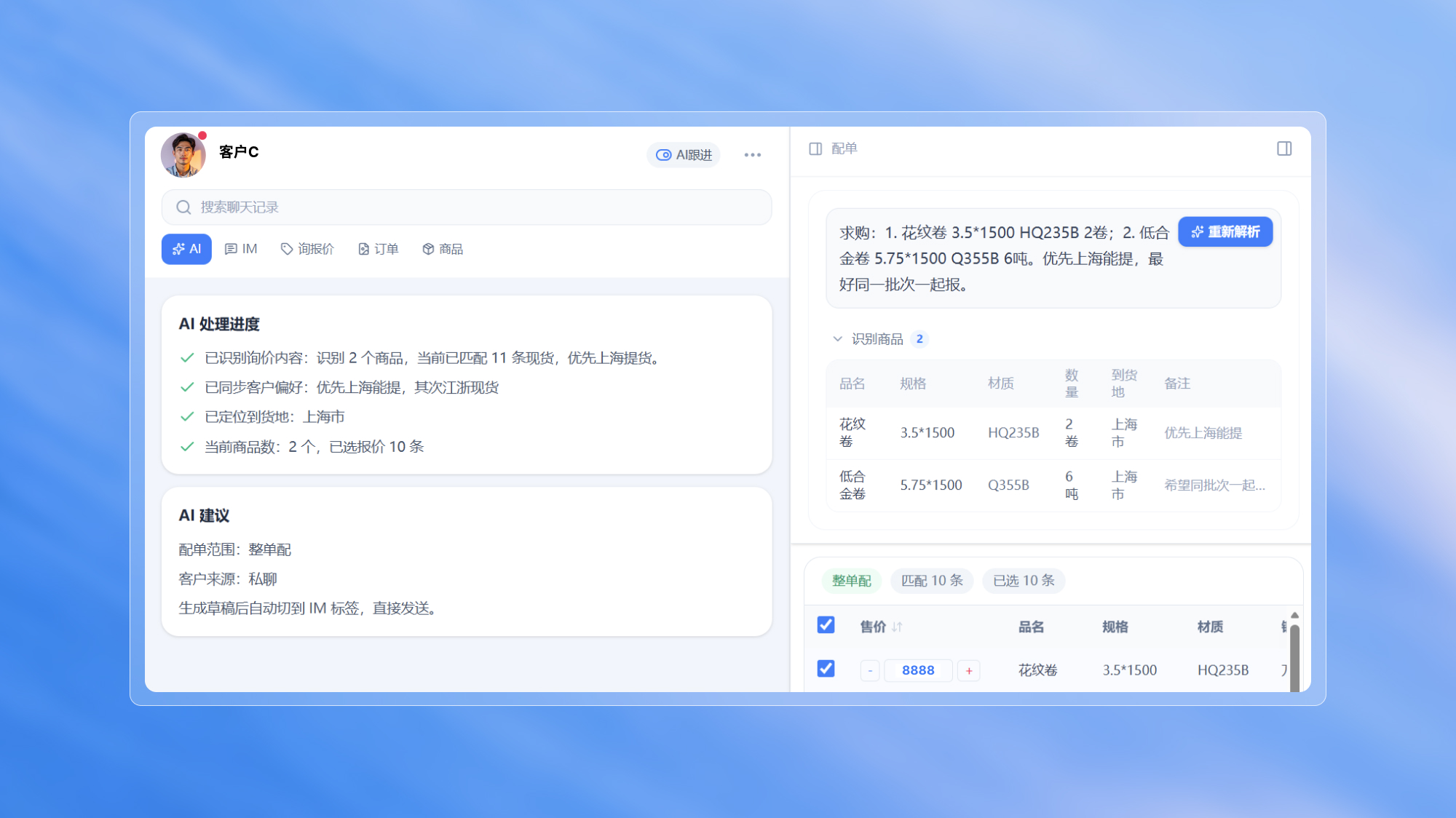The width and height of the screenshot is (1456, 818).
Task: Click the 低合金卷 name in 识别商品 table
Action: (852, 485)
